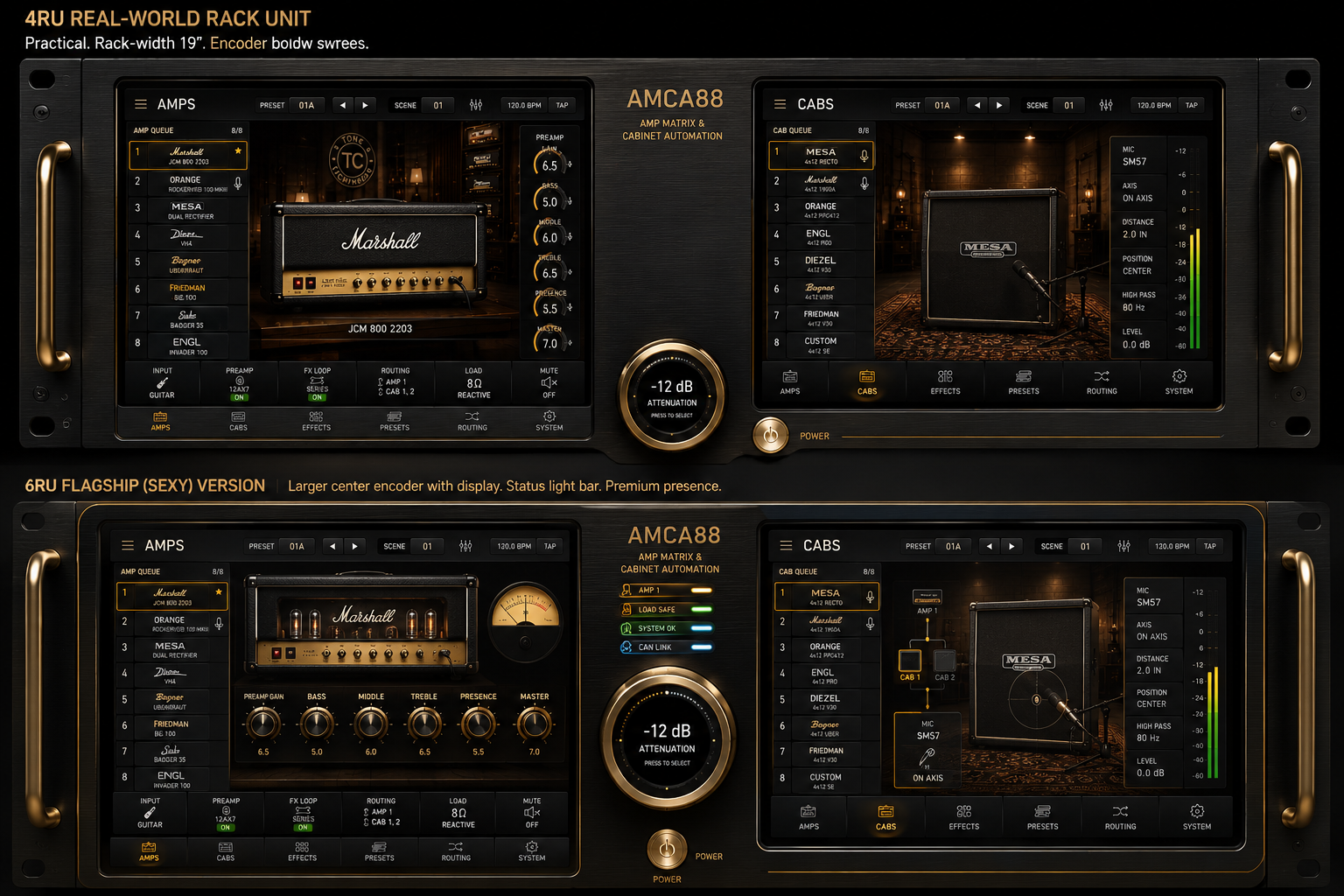Switch to ROUTING tab on 6RU CABS screen
This screenshot has height=896, width=1344.
tap(1120, 817)
